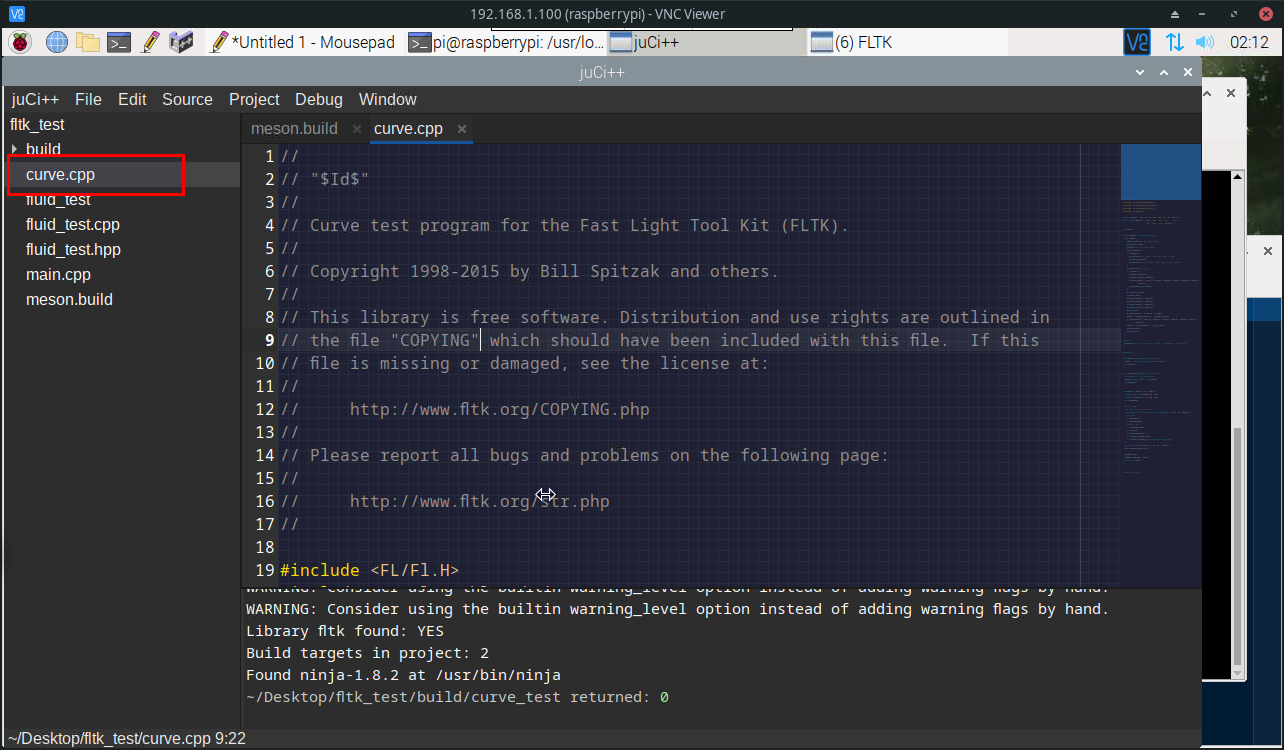
Task: Launch the terminal from panel launcher
Action: tap(120, 42)
